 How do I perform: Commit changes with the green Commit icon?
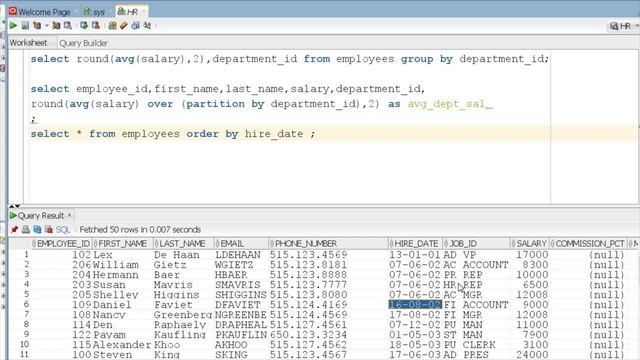(84, 26)
